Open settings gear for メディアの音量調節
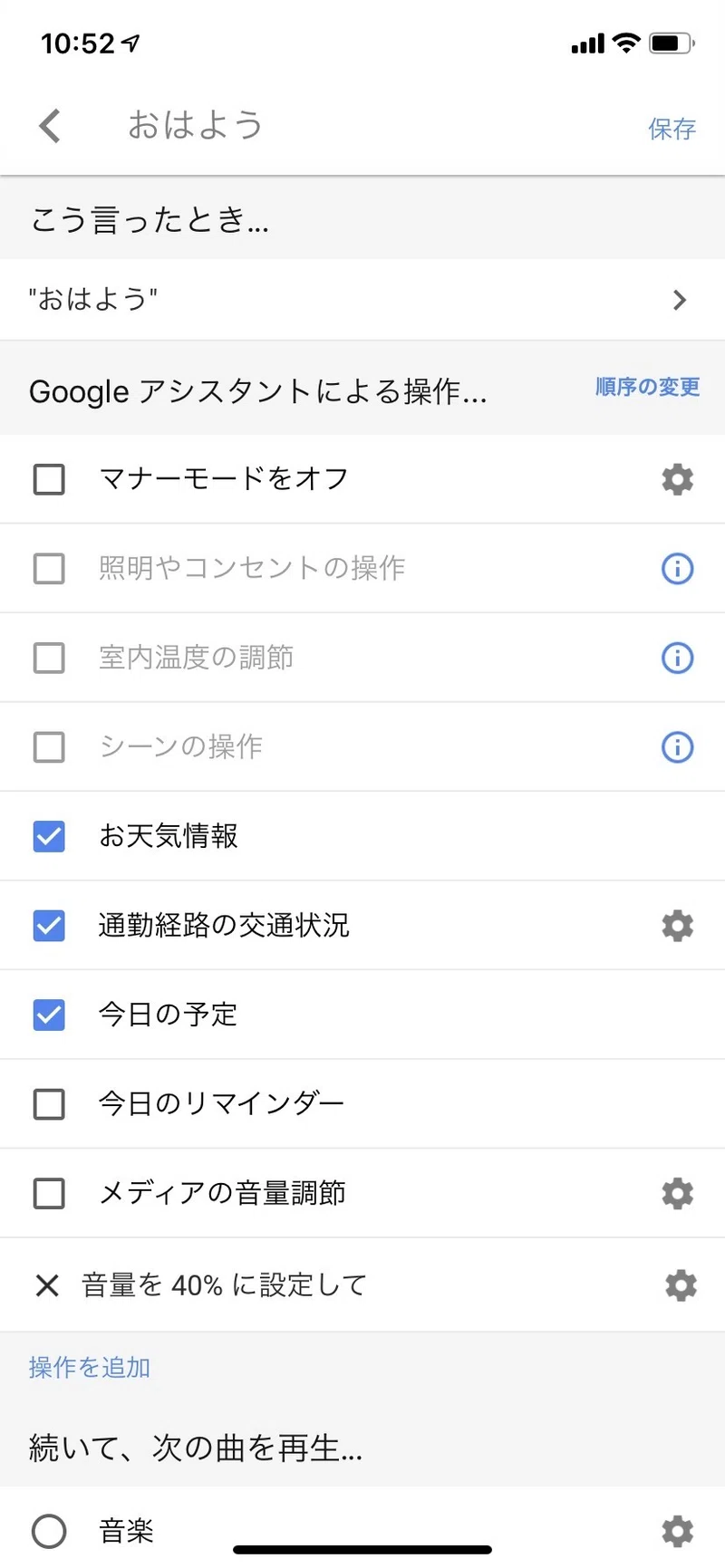Image resolution: width=725 pixels, height=1568 pixels. [x=677, y=1194]
